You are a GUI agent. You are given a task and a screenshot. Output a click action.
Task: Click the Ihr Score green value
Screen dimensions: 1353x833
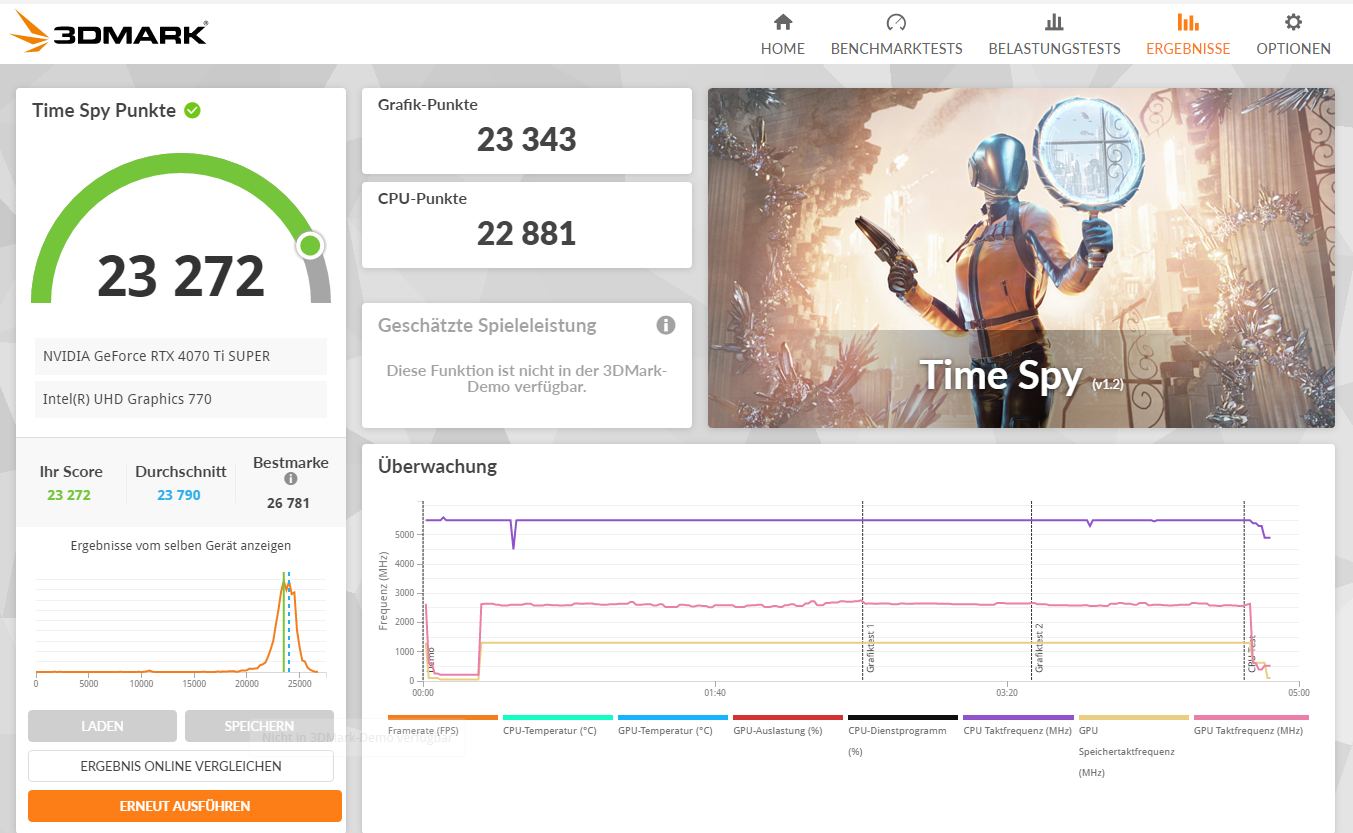[69, 495]
